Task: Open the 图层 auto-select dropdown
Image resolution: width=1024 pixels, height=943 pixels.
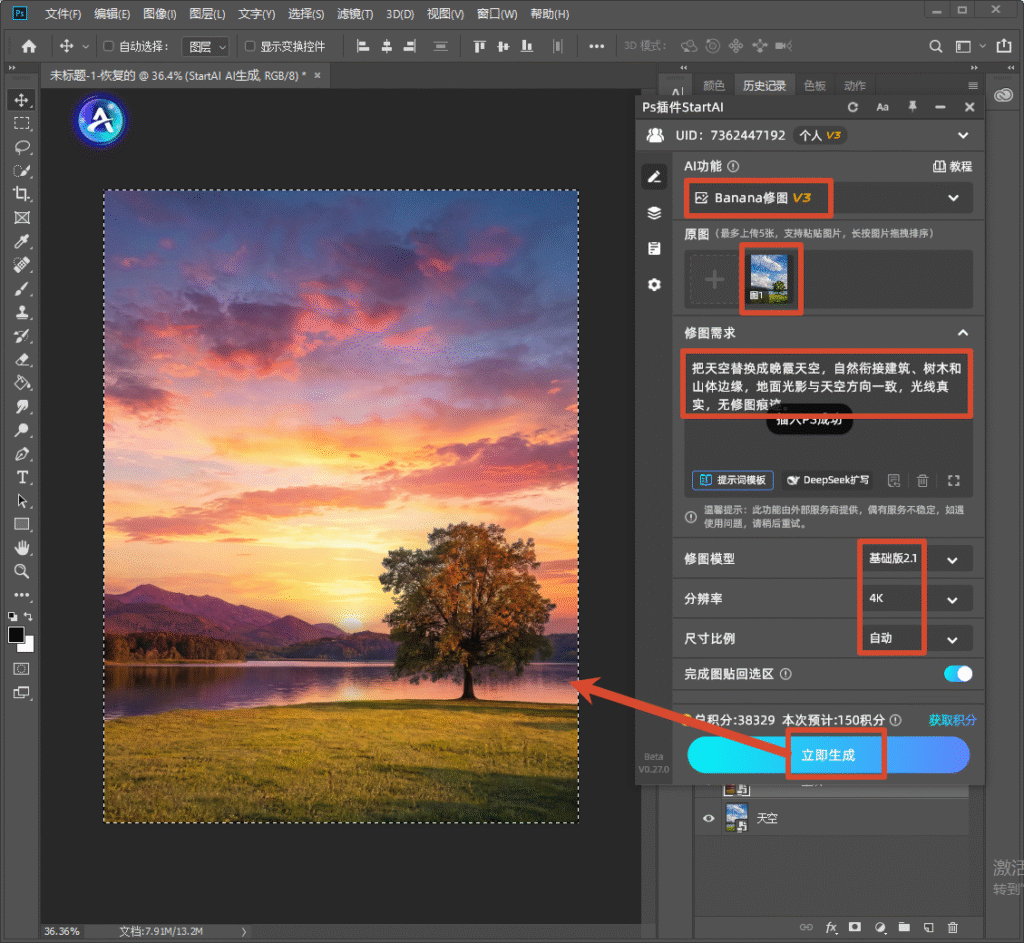Action: [205, 46]
